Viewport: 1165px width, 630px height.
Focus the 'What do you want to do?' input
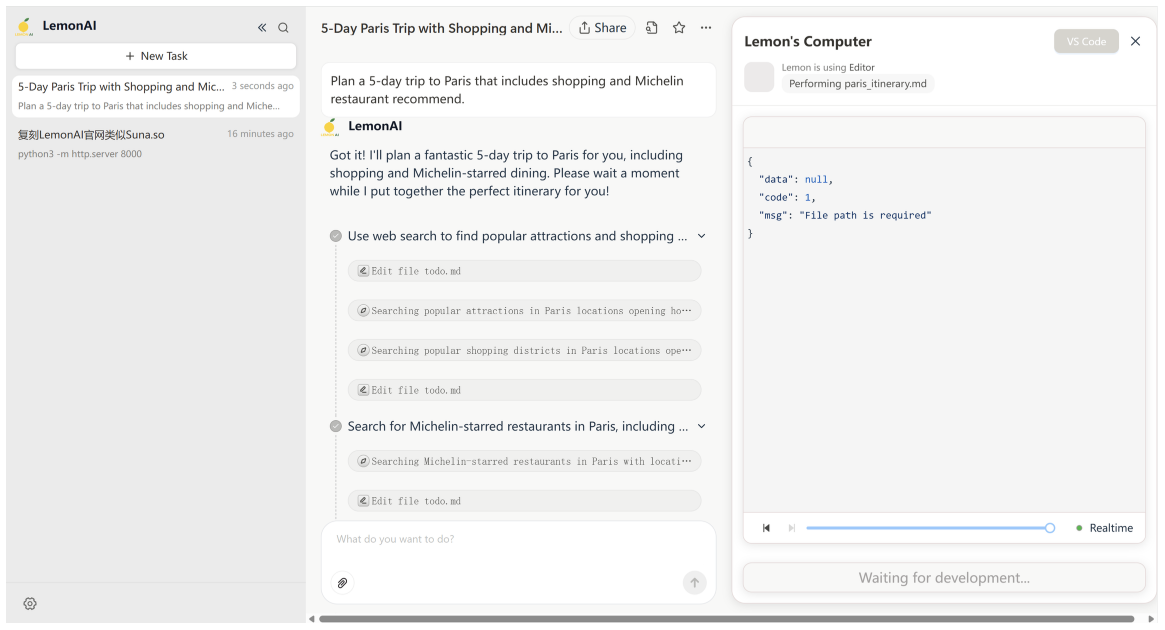[519, 539]
